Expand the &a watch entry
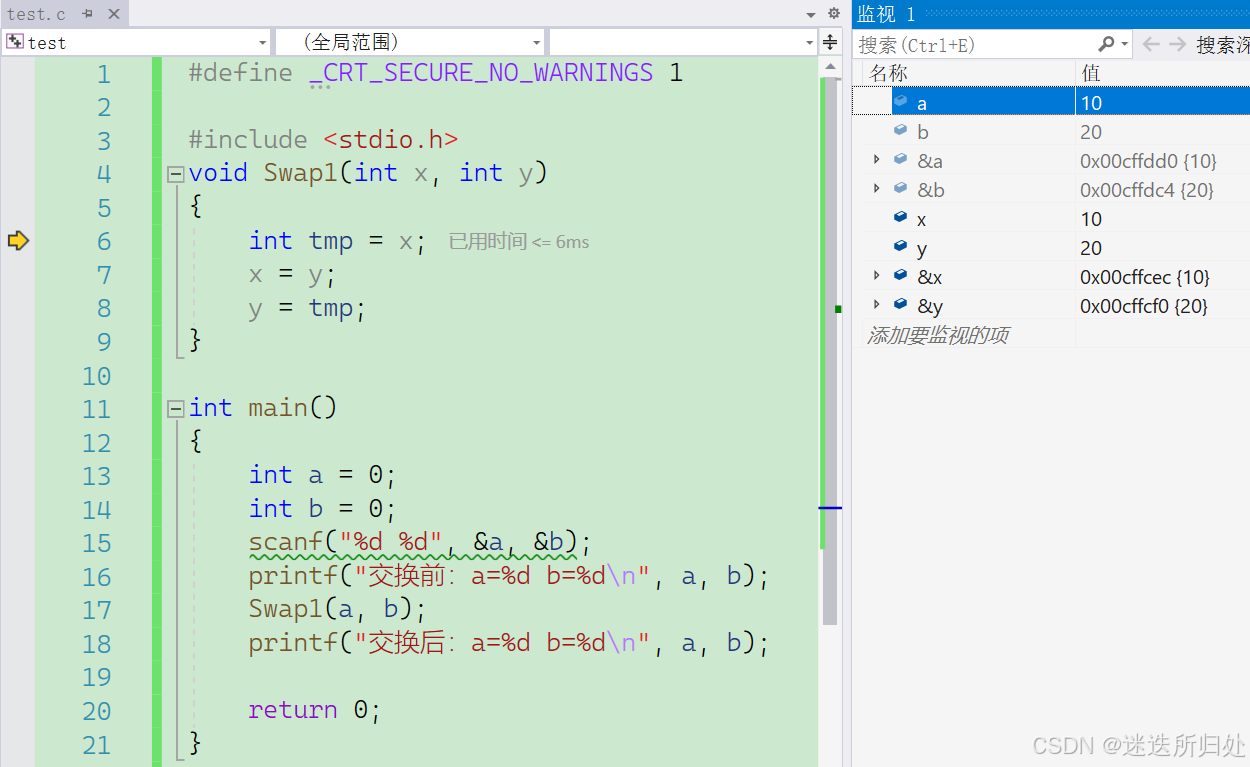 point(877,160)
